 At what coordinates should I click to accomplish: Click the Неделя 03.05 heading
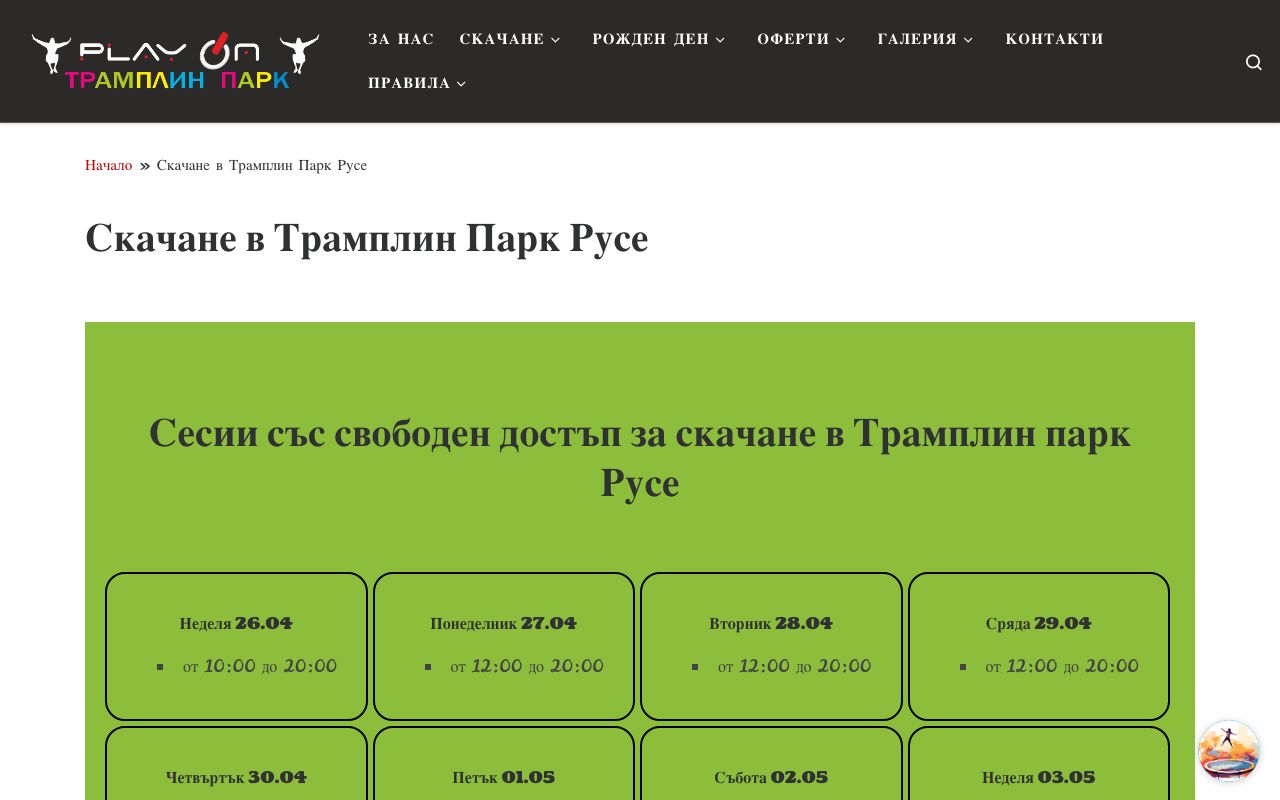point(1039,777)
